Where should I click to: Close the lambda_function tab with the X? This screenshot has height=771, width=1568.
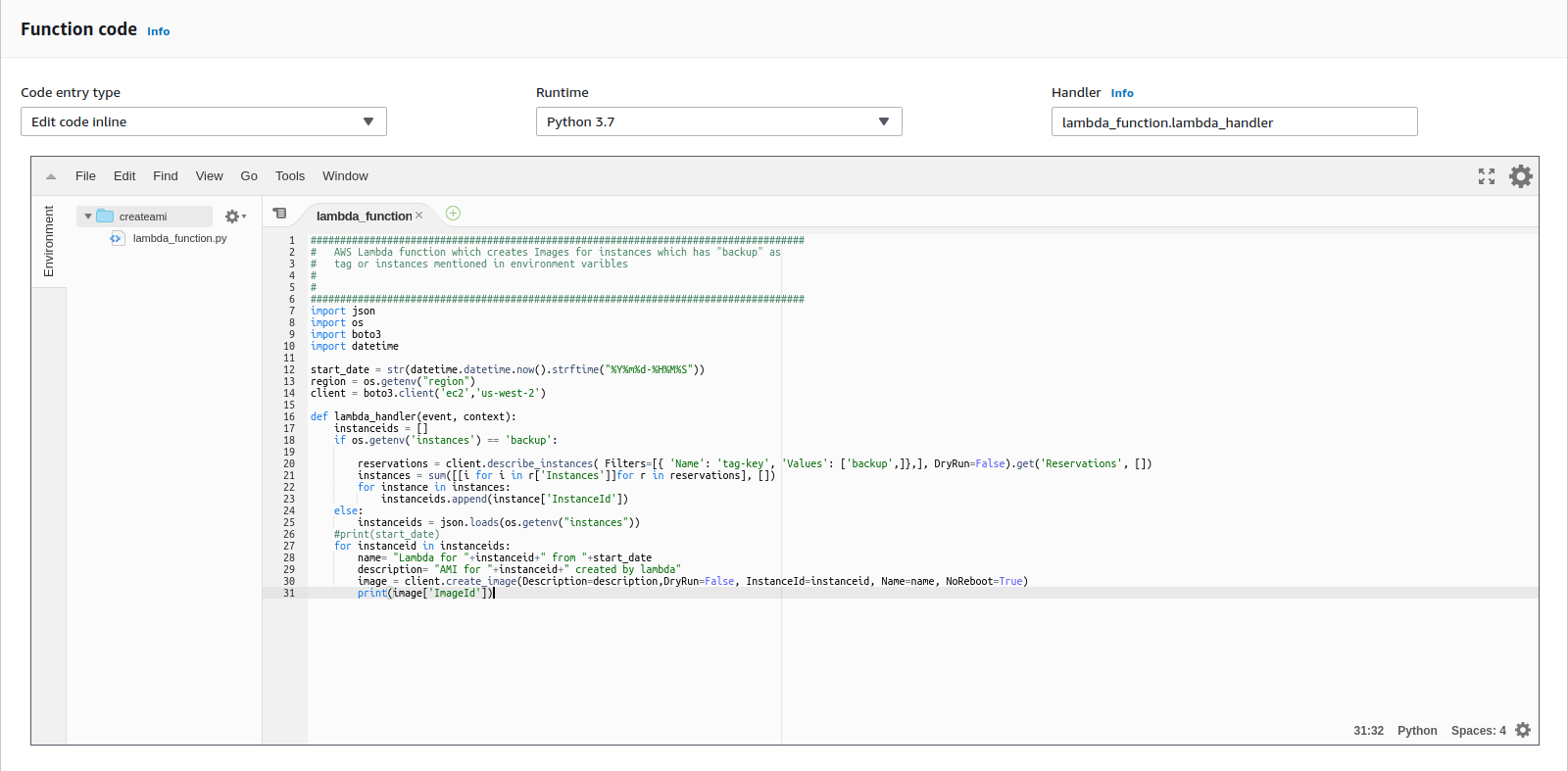click(x=419, y=216)
